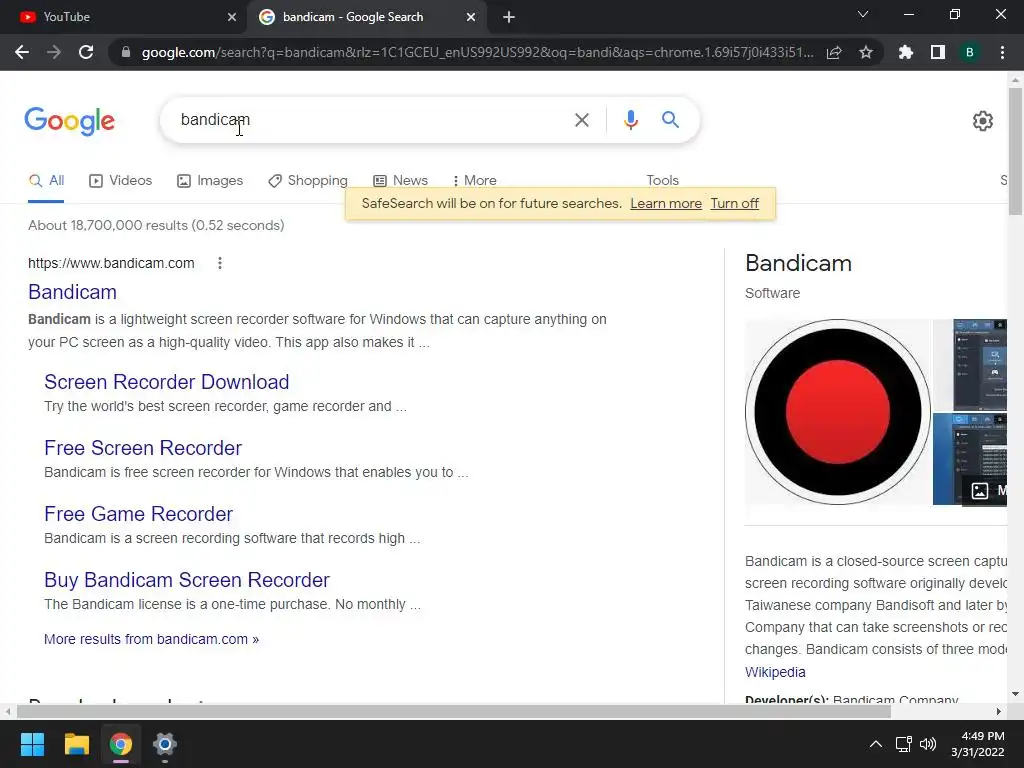Clear the search box with X
The image size is (1024, 768).
pyautogui.click(x=581, y=120)
